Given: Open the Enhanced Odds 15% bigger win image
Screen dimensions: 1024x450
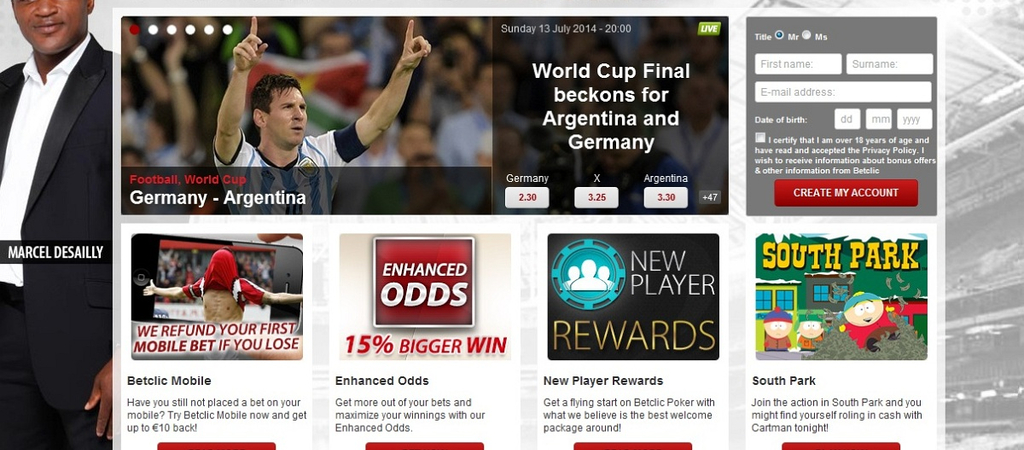Looking at the screenshot, I should [x=425, y=297].
